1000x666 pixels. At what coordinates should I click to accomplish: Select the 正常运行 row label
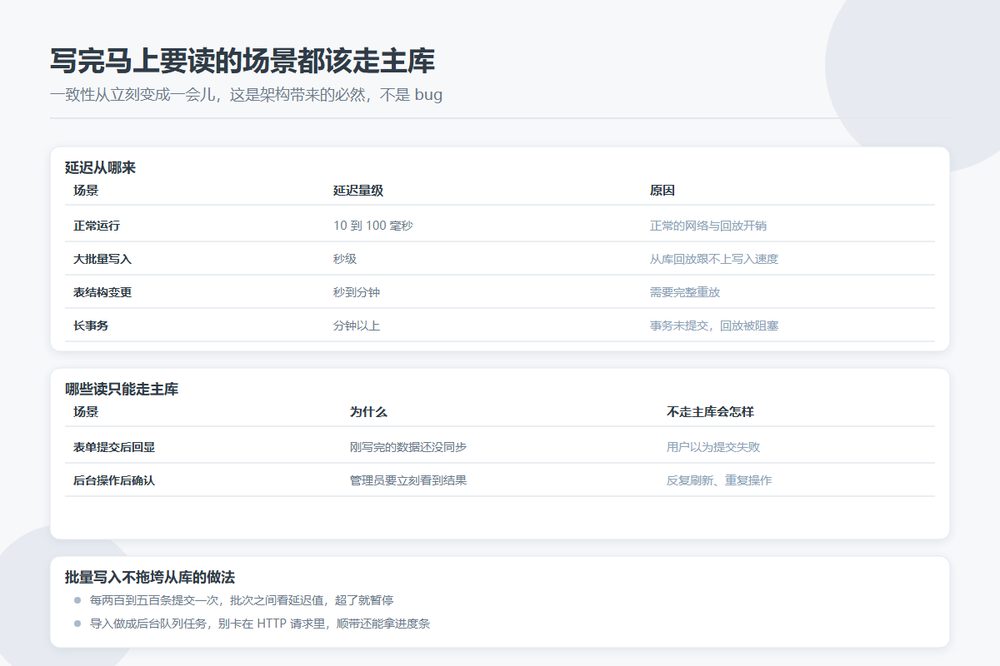[96, 225]
